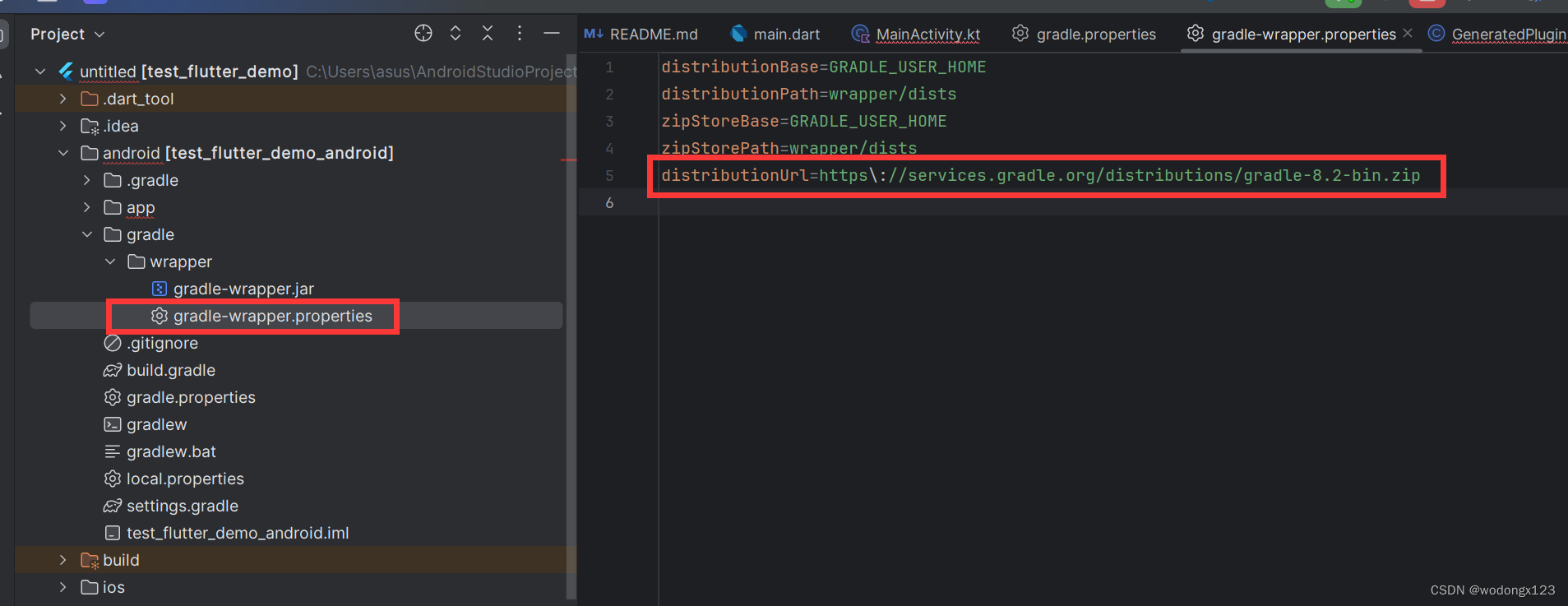Click the Collapse All icon in Project panel
This screenshot has width=1568, height=606.
(x=488, y=33)
